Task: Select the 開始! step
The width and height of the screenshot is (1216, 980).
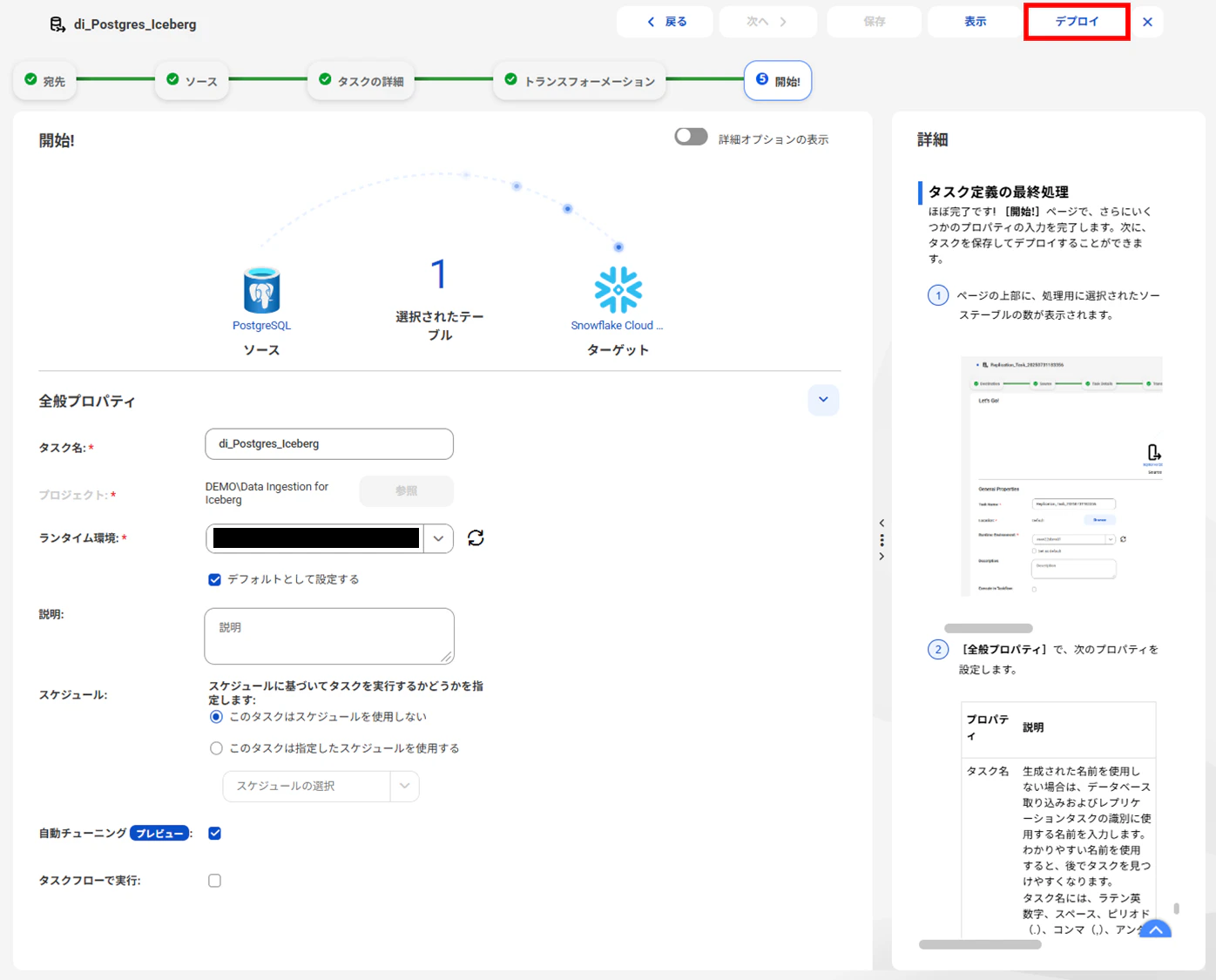Action: (778, 81)
